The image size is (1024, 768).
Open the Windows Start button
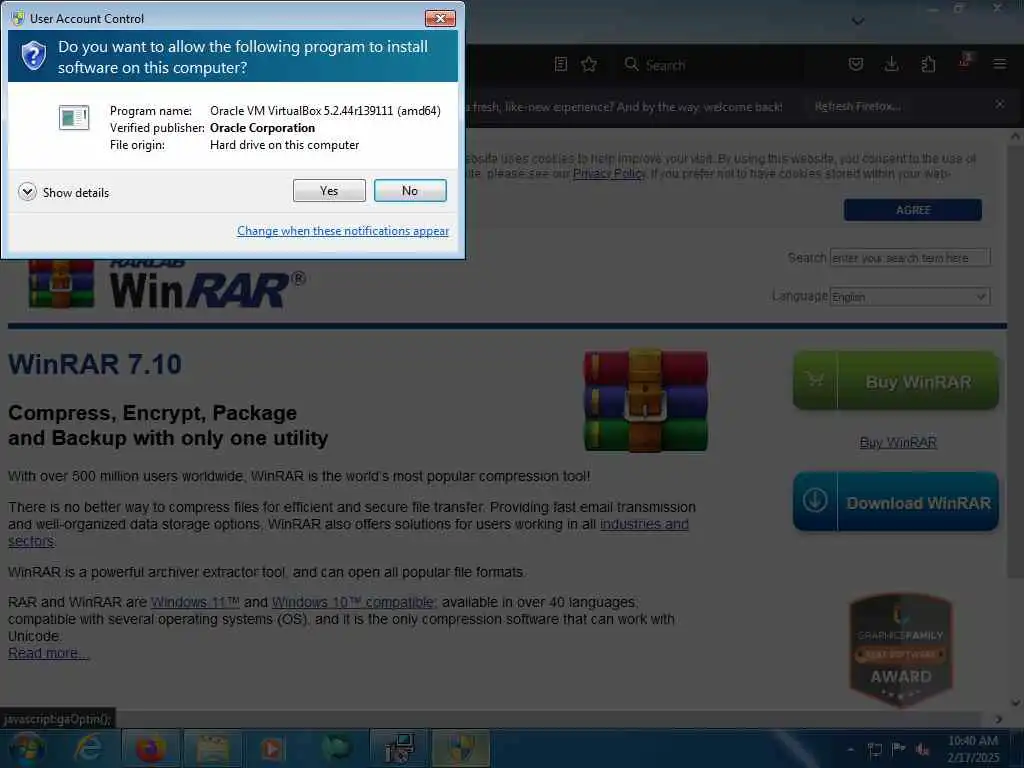coord(27,748)
